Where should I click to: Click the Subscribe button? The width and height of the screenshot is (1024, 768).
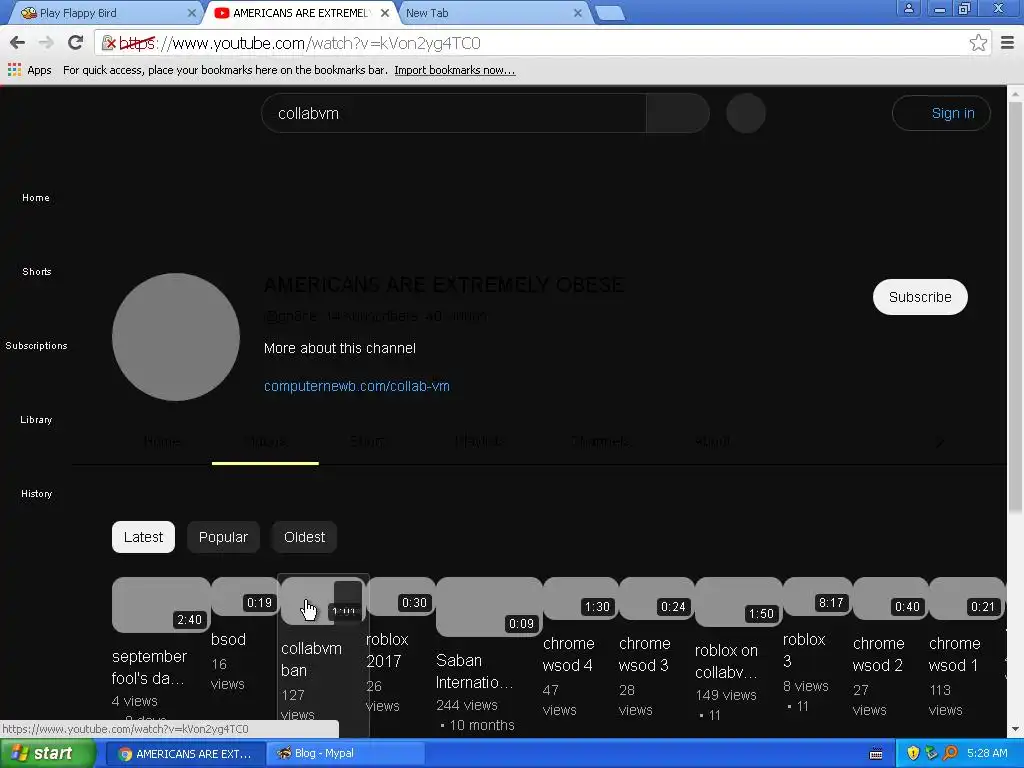tap(920, 297)
